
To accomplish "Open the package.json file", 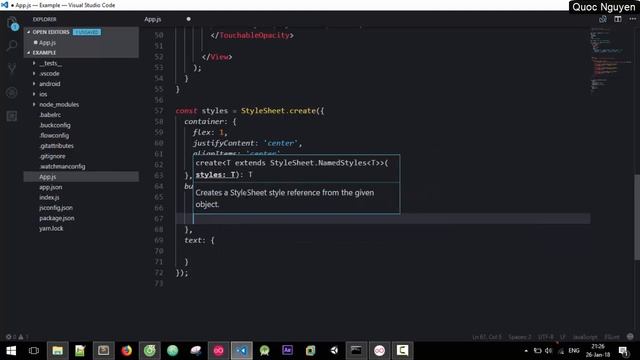I will pyautogui.click(x=57, y=218).
